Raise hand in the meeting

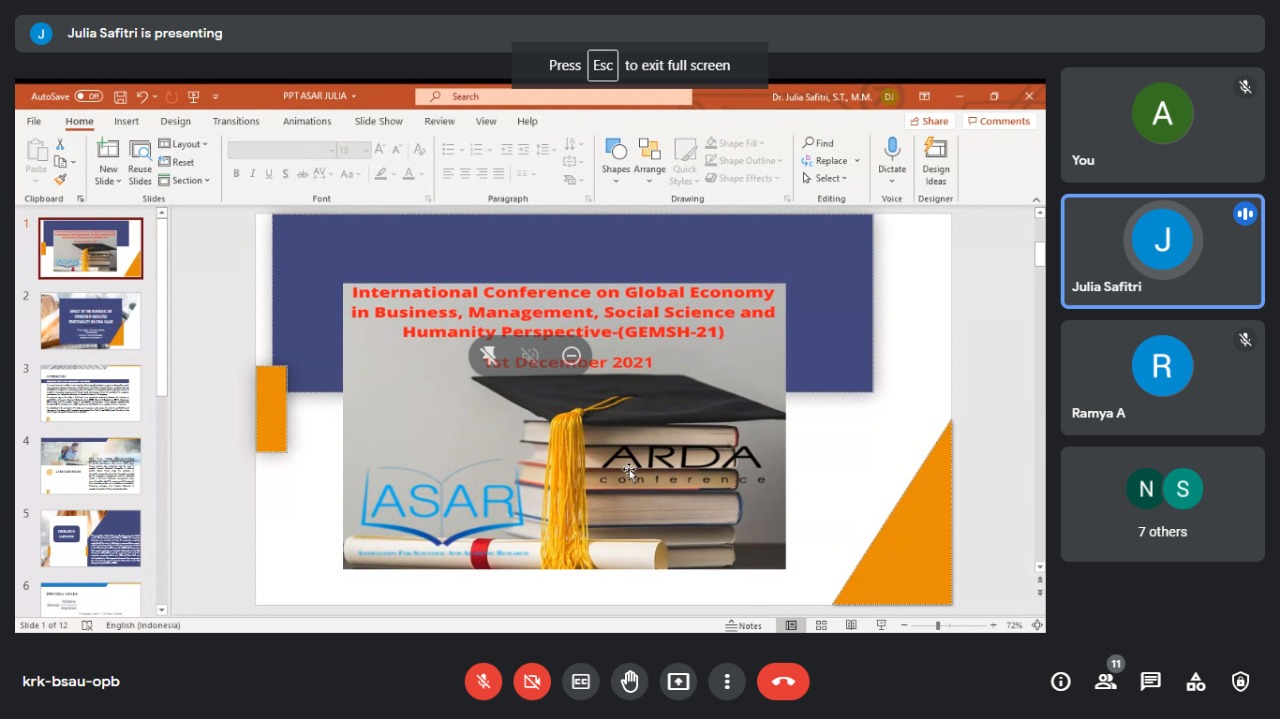[x=630, y=682]
